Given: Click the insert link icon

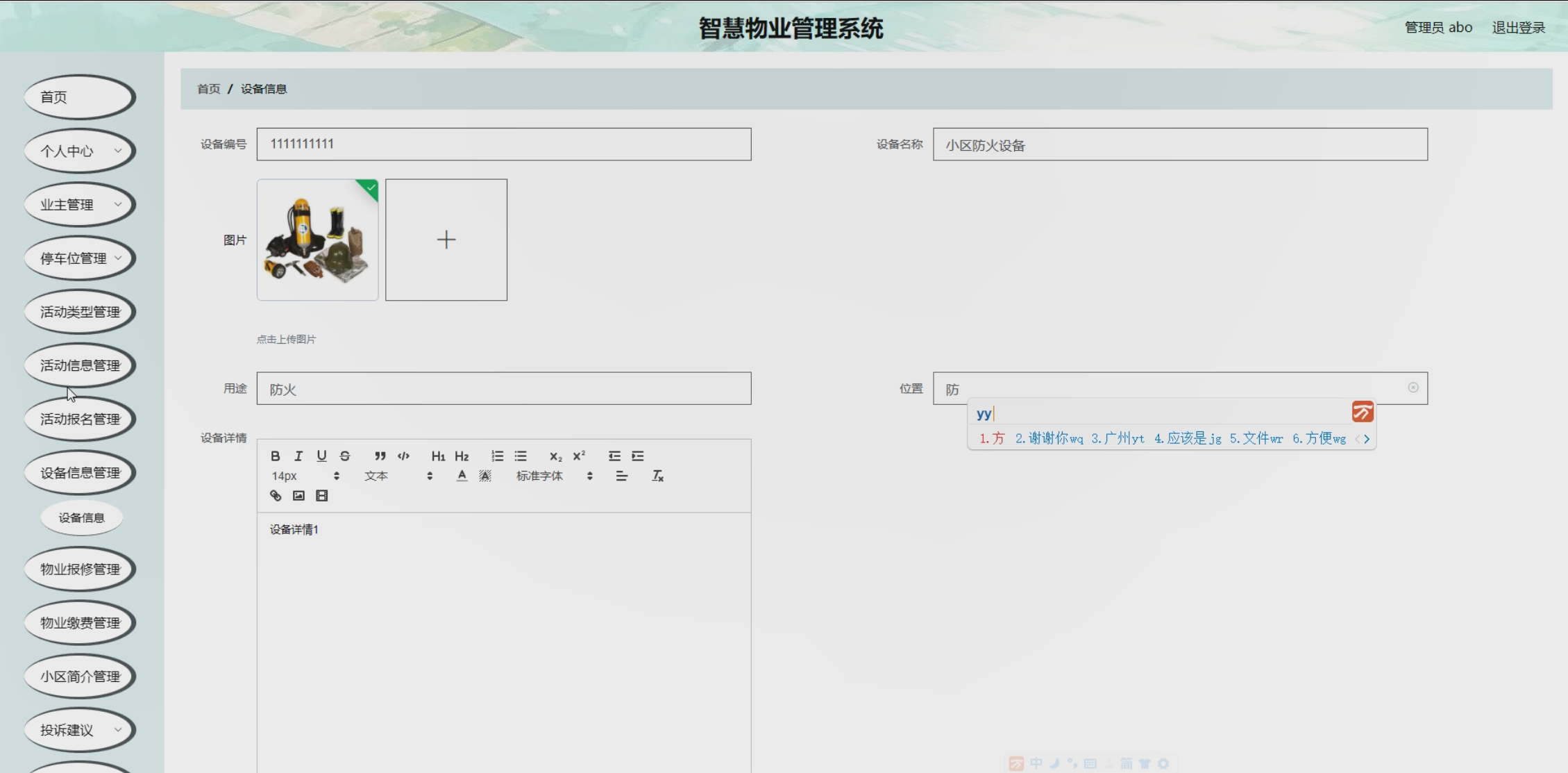Looking at the screenshot, I should 276,496.
